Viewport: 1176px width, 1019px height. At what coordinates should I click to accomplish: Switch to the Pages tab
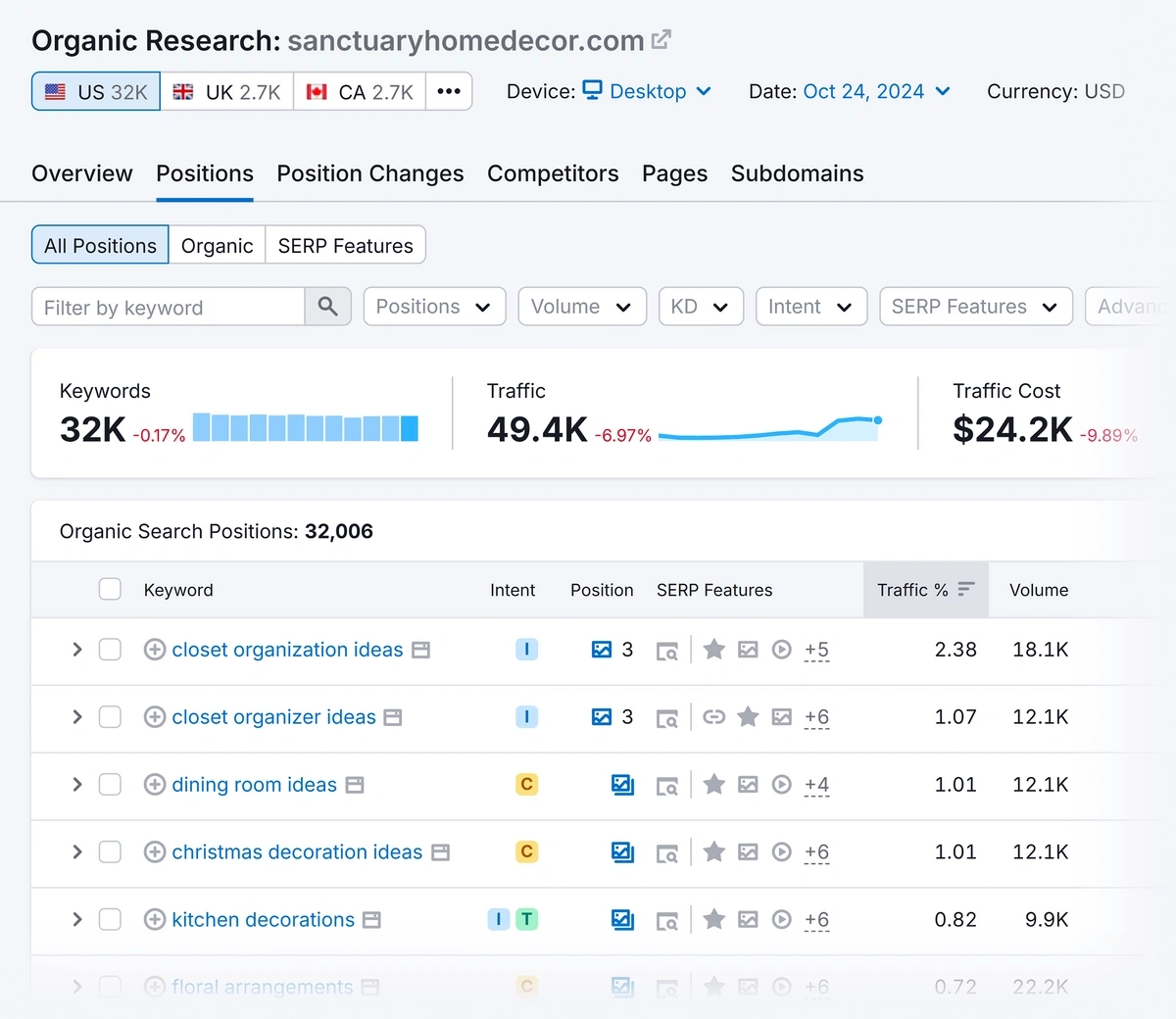click(674, 173)
